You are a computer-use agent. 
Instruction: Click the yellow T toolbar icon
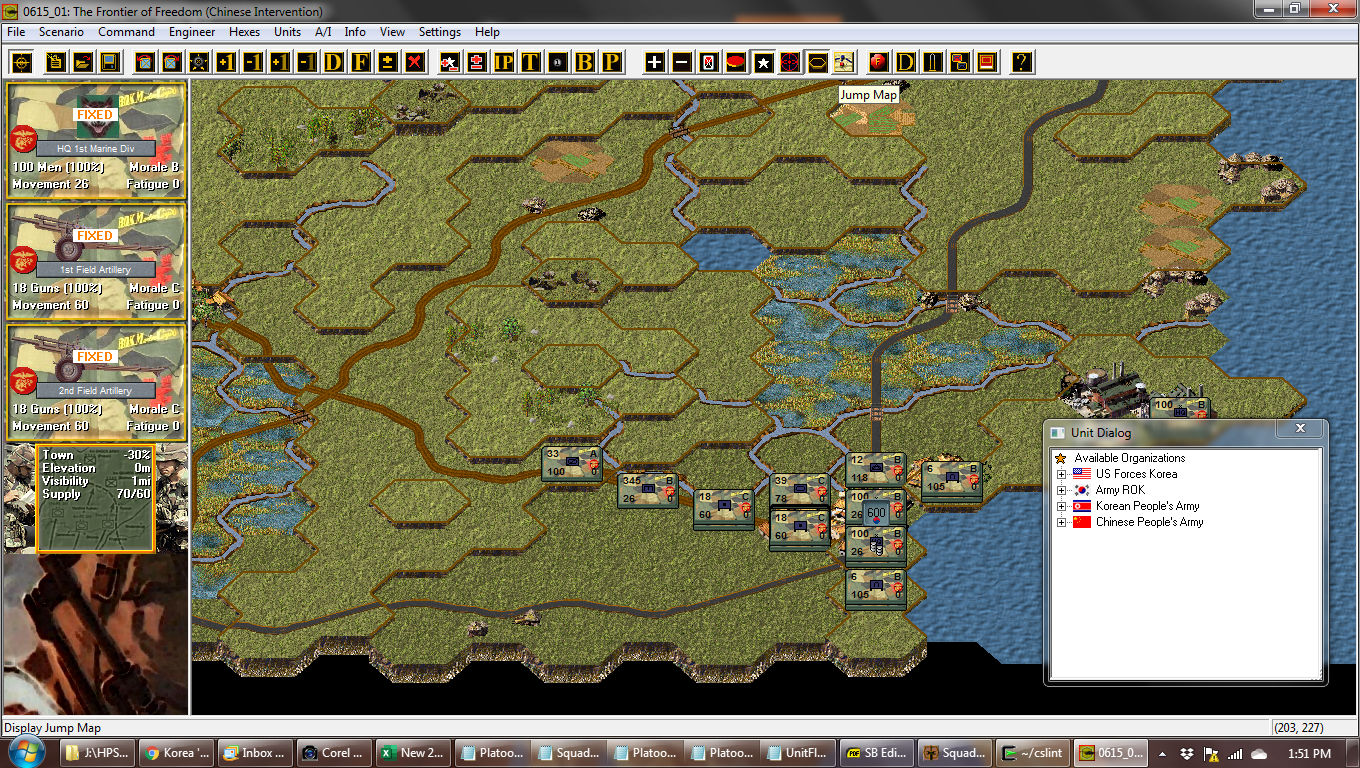click(x=531, y=62)
